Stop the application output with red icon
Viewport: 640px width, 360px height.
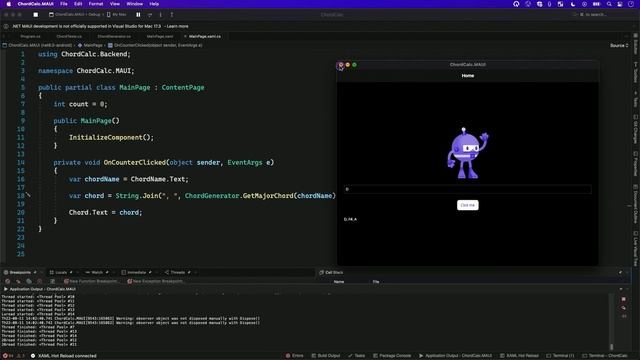pyautogui.click(x=624, y=299)
